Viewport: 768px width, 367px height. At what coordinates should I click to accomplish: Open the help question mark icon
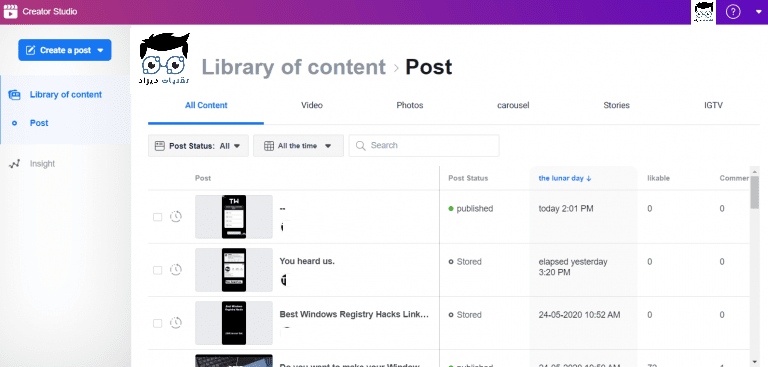pyautogui.click(x=733, y=12)
